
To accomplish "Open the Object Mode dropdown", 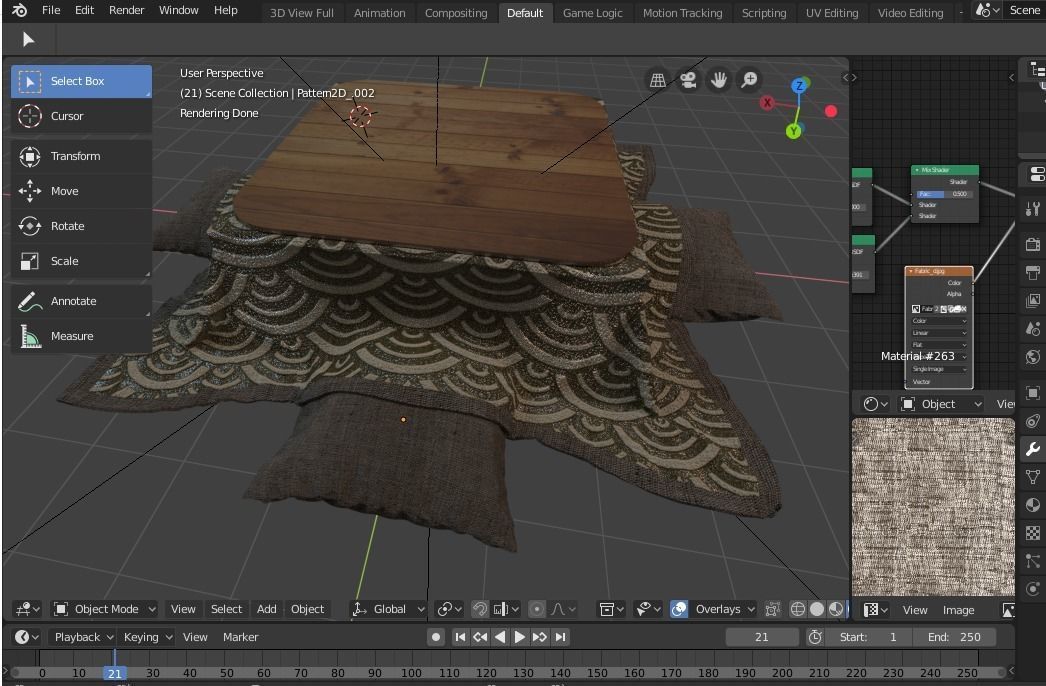I will pyautogui.click(x=105, y=609).
